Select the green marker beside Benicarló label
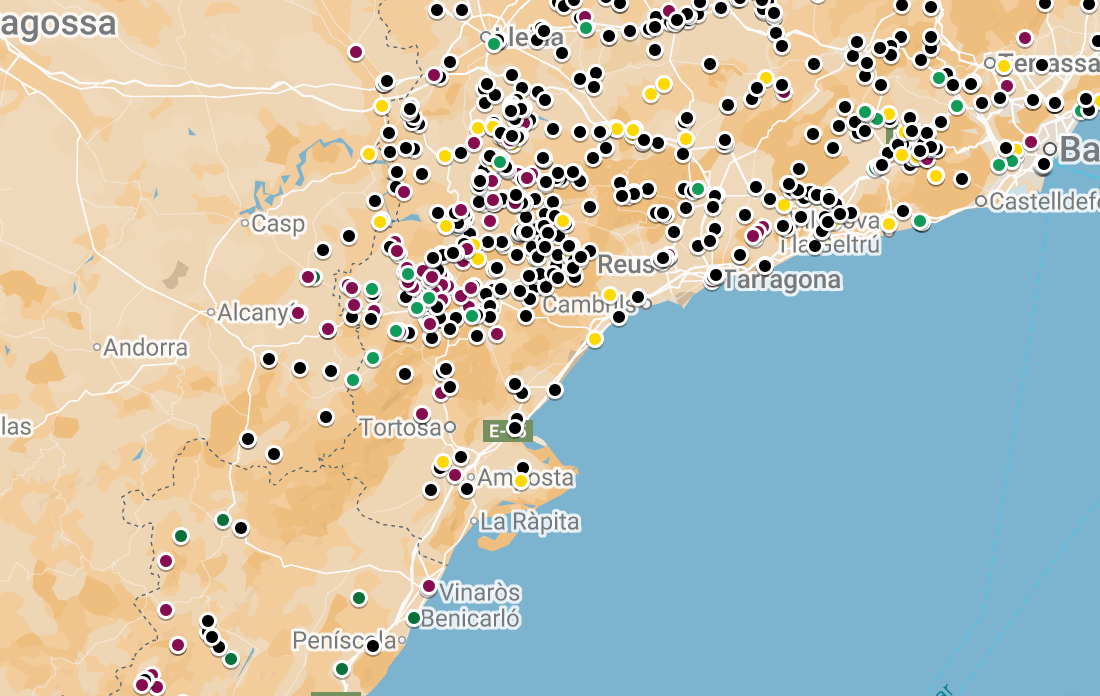 click(x=414, y=618)
